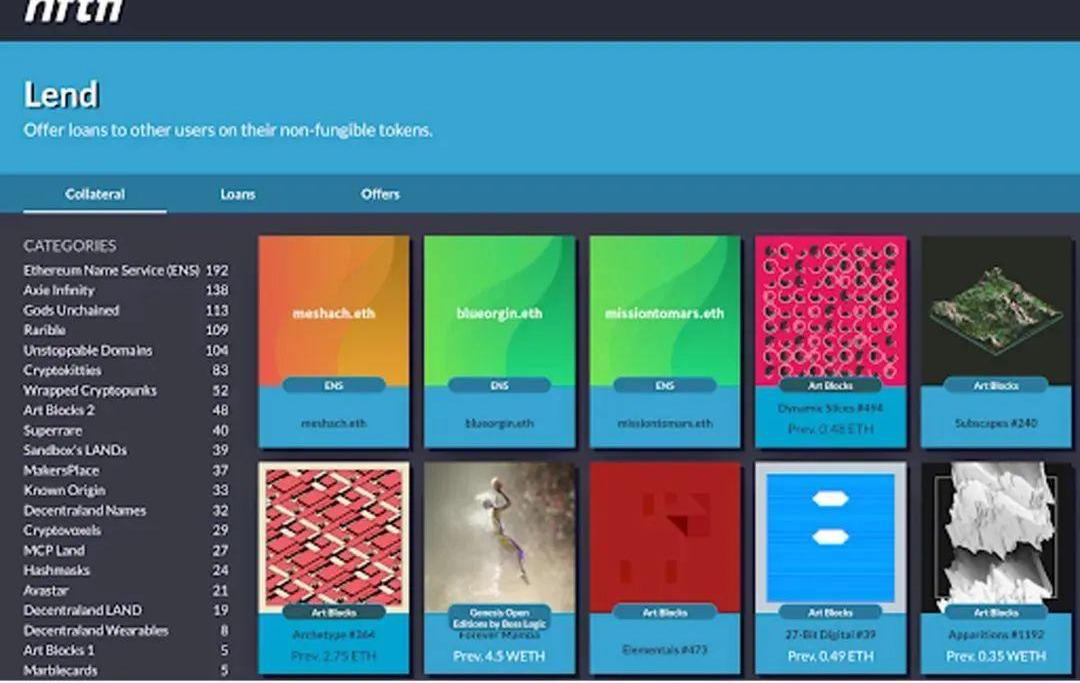
Task: Open the meshach.eth ENS card image
Action: point(334,310)
